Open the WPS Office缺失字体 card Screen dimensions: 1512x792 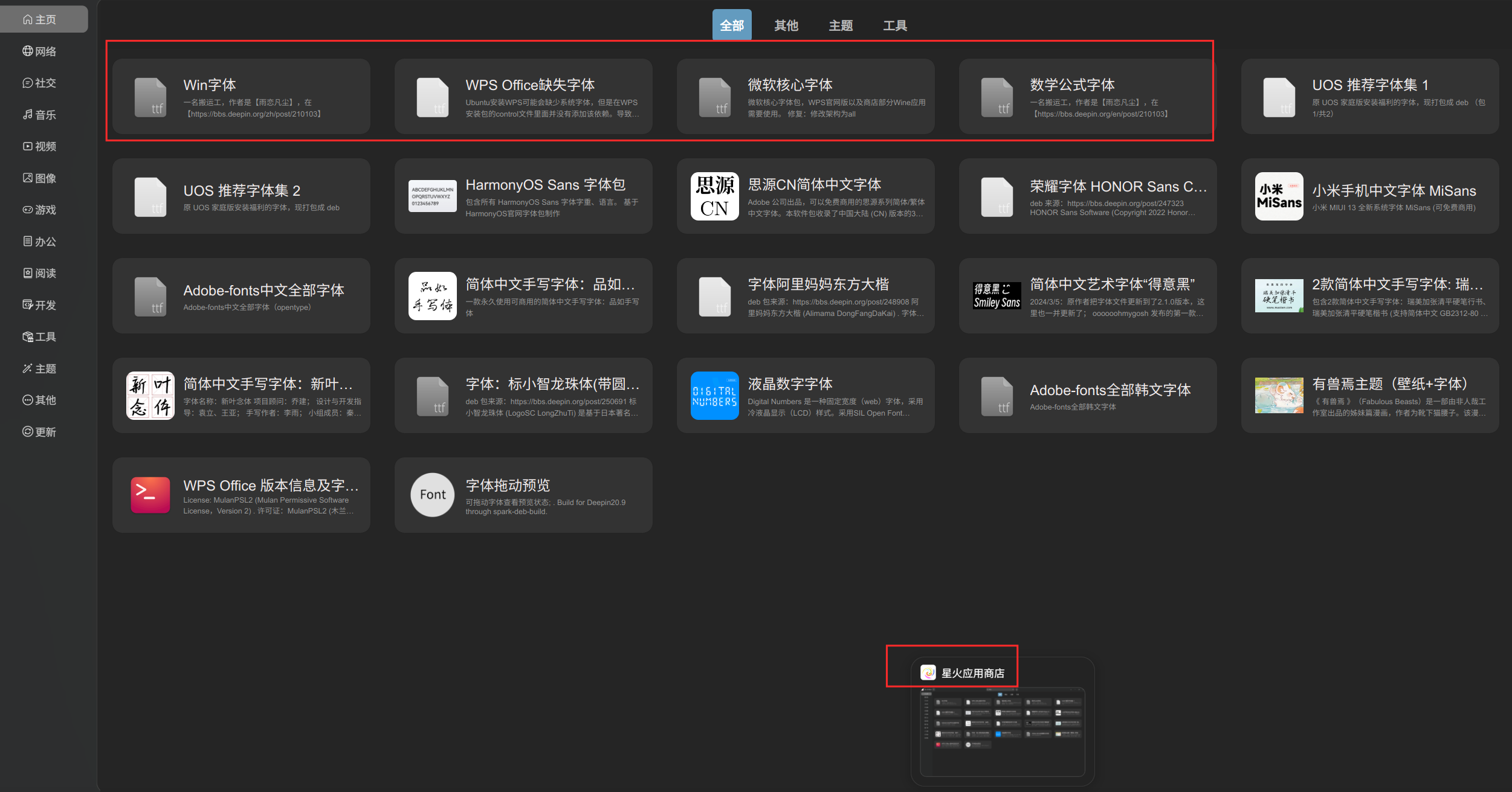point(523,96)
